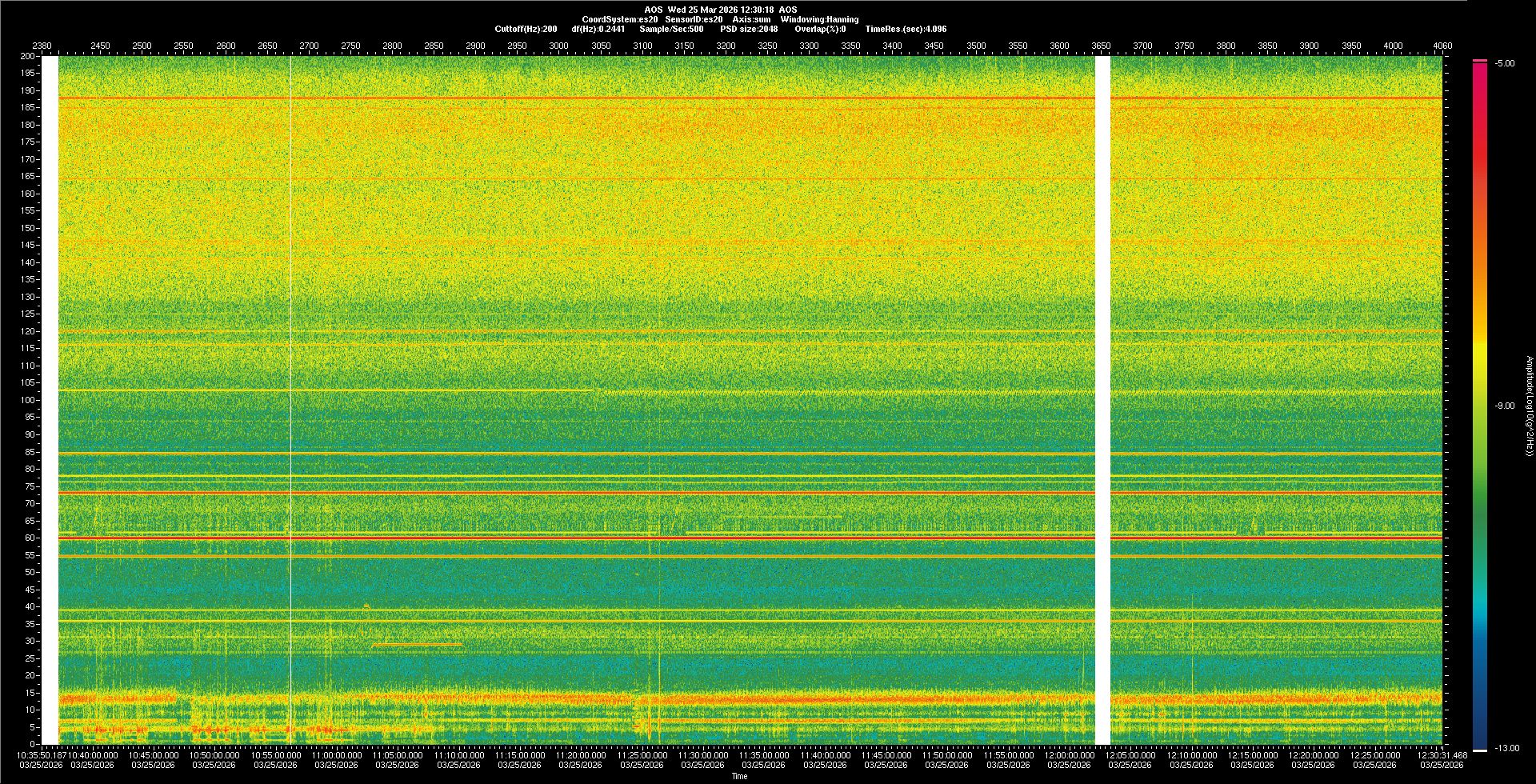
Task: Click the -9.00 colorbar tick label
Action: pyautogui.click(x=1504, y=406)
